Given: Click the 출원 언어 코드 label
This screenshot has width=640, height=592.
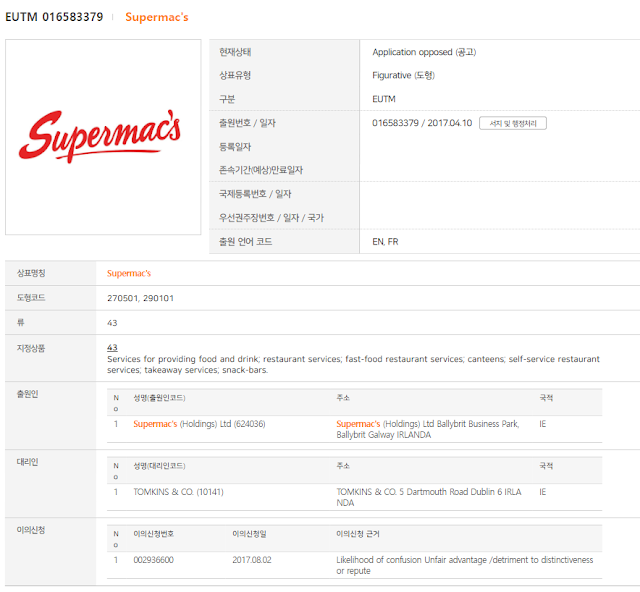Looking at the screenshot, I should (246, 242).
